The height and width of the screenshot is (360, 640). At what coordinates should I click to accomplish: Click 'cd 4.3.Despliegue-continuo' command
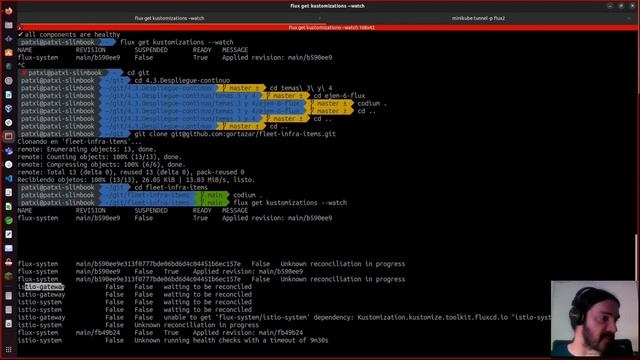tap(182, 80)
